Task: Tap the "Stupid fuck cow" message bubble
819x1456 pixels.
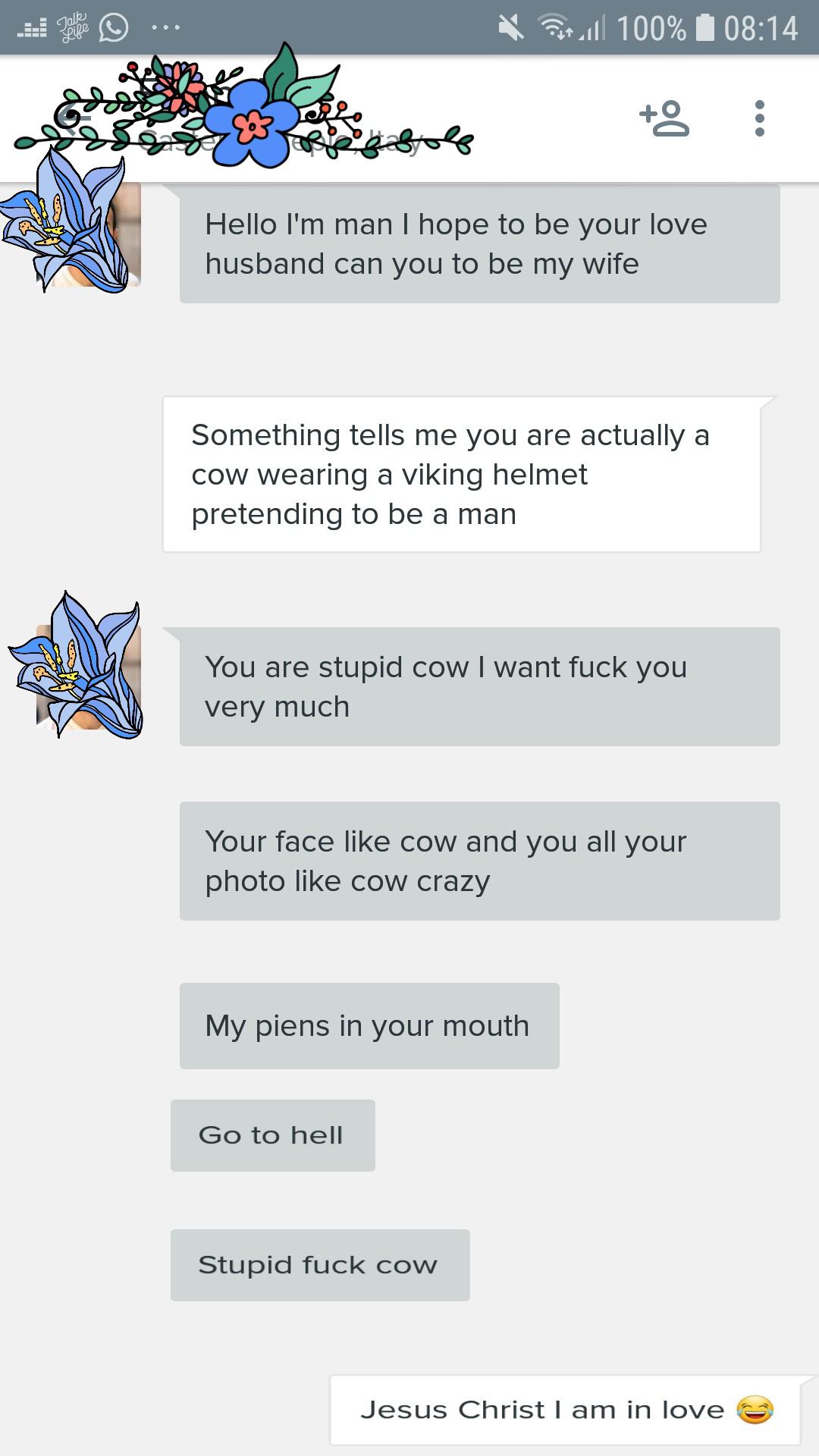Action: (x=319, y=1265)
